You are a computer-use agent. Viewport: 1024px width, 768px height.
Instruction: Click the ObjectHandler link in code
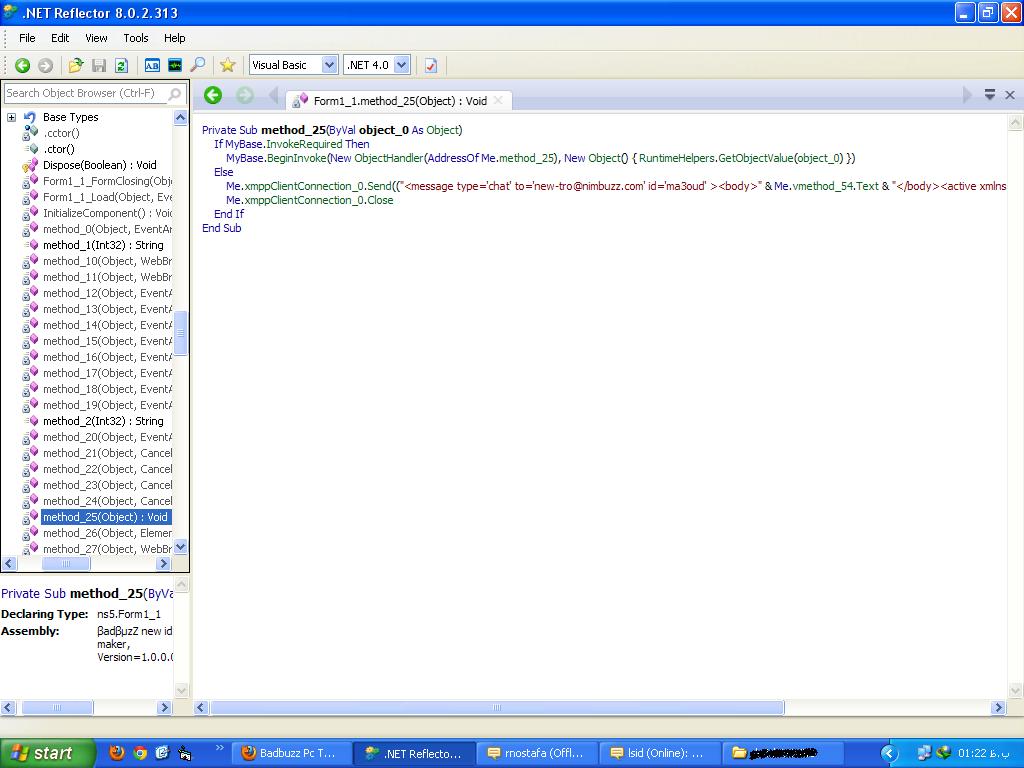[x=388, y=158]
